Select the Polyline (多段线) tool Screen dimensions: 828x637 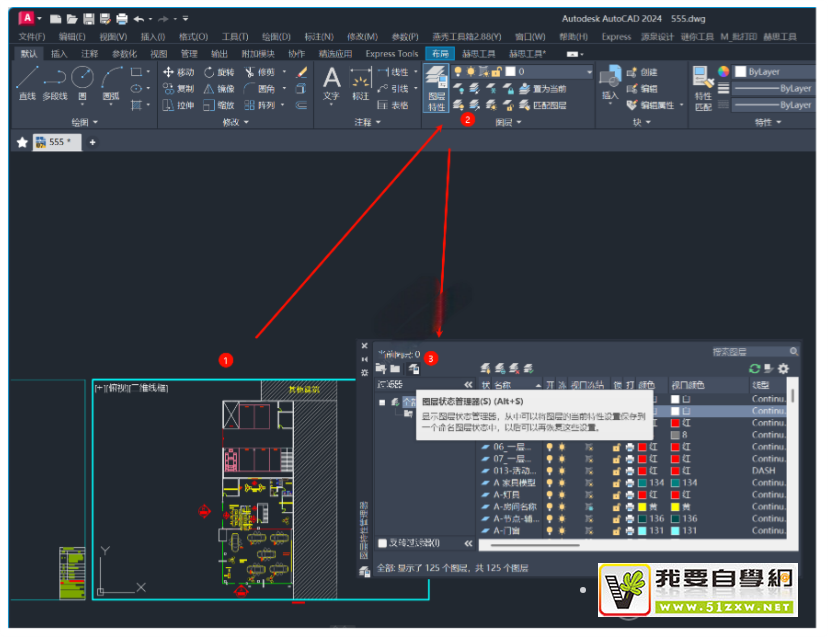pyautogui.click(x=55, y=82)
